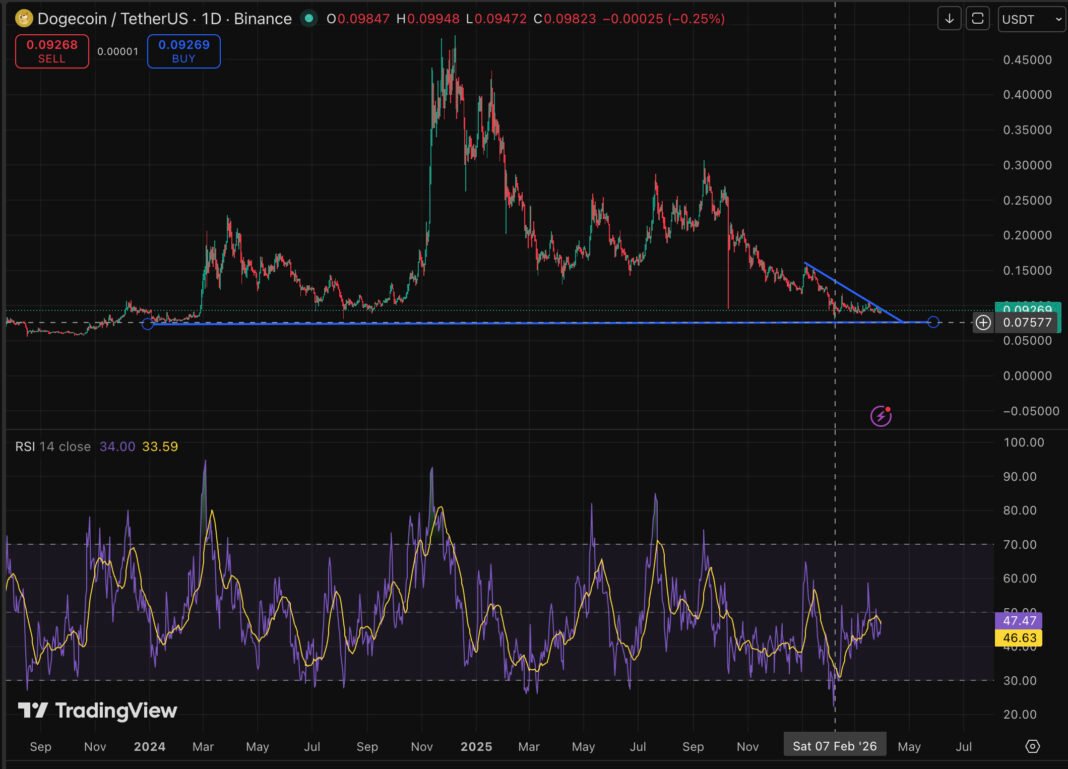Screen dimensions: 1068x769
Task: Click the green market status dot
Action: [x=308, y=18]
